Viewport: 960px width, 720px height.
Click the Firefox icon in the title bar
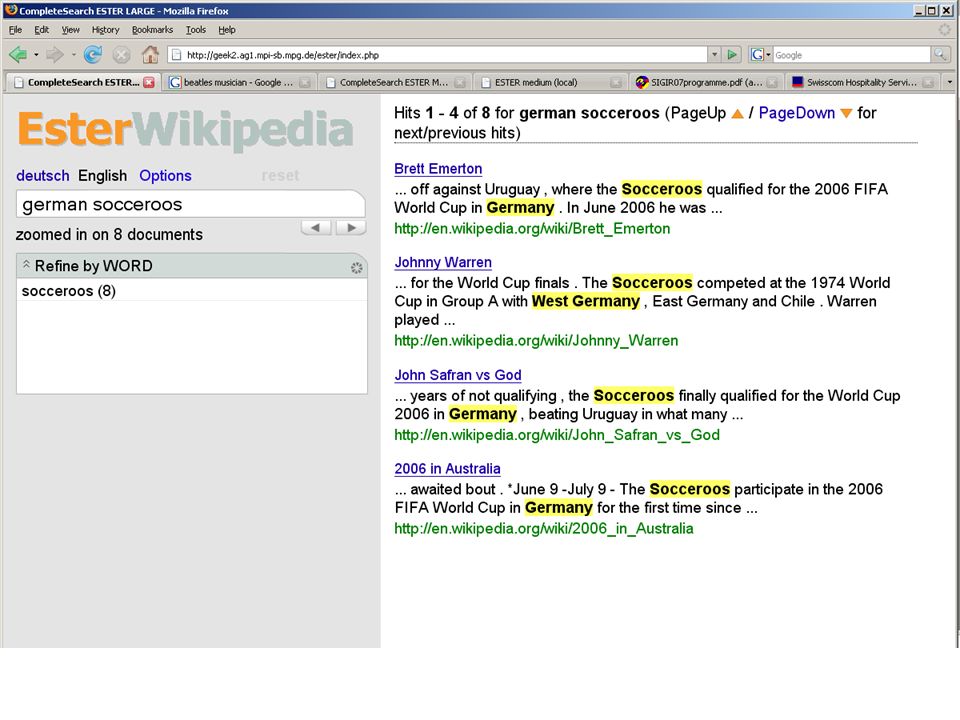coord(10,10)
